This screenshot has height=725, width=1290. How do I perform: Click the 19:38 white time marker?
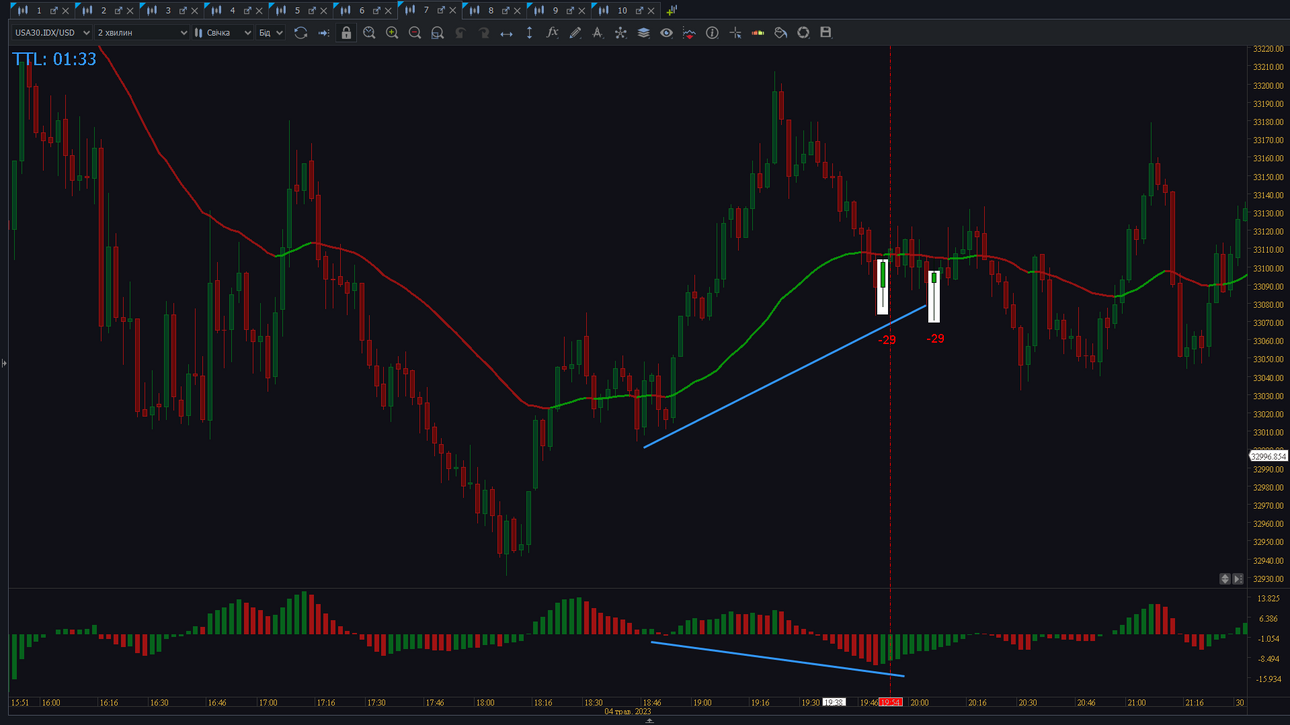point(833,703)
